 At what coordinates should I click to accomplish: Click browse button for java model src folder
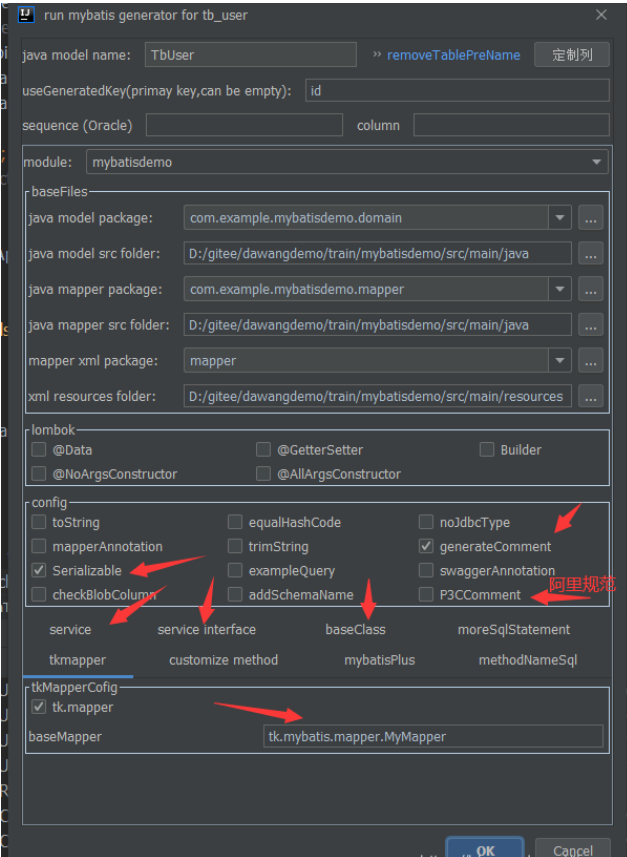pyautogui.click(x=591, y=254)
